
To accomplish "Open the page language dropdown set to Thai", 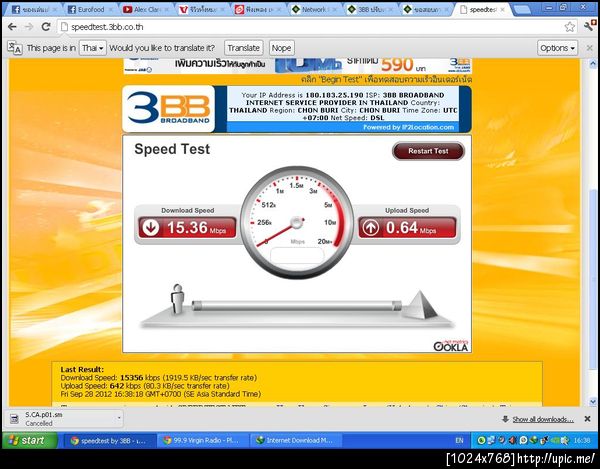I will (93, 48).
